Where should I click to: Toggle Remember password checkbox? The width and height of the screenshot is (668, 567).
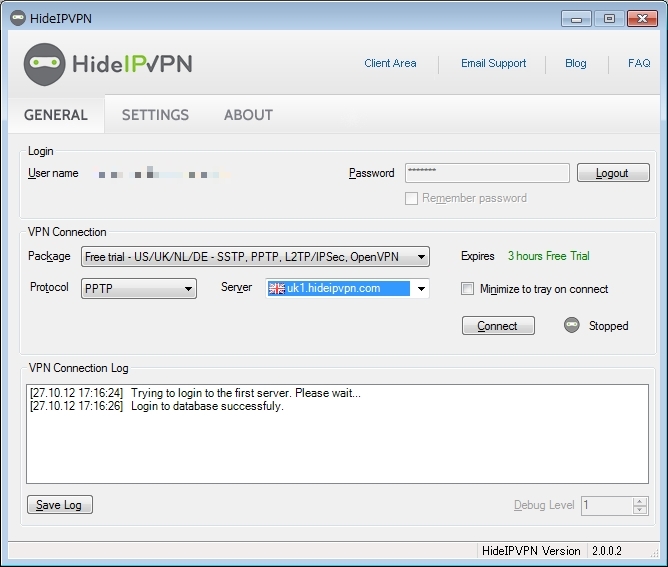(411, 199)
